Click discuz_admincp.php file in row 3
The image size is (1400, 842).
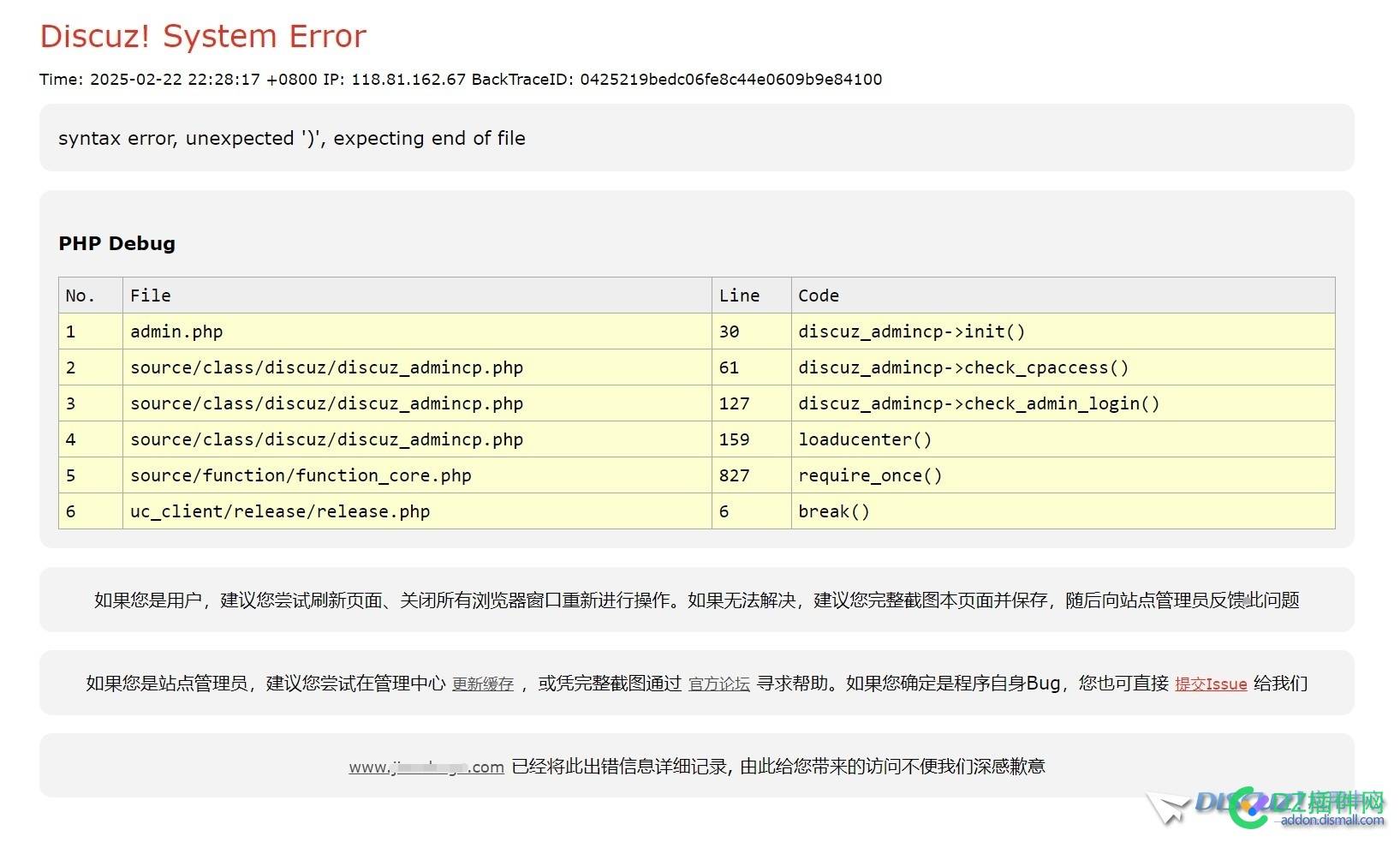click(x=417, y=403)
